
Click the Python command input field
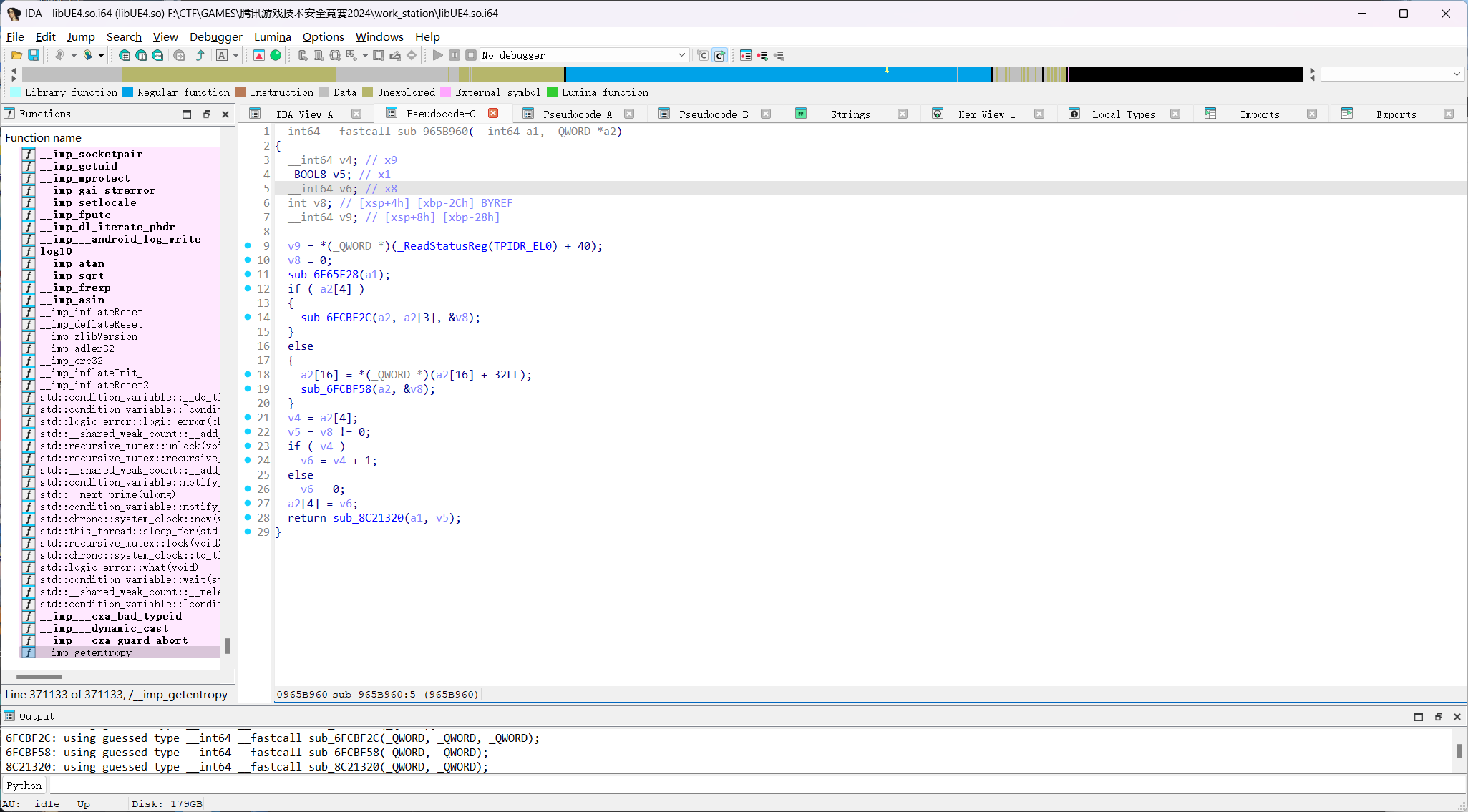coord(756,785)
